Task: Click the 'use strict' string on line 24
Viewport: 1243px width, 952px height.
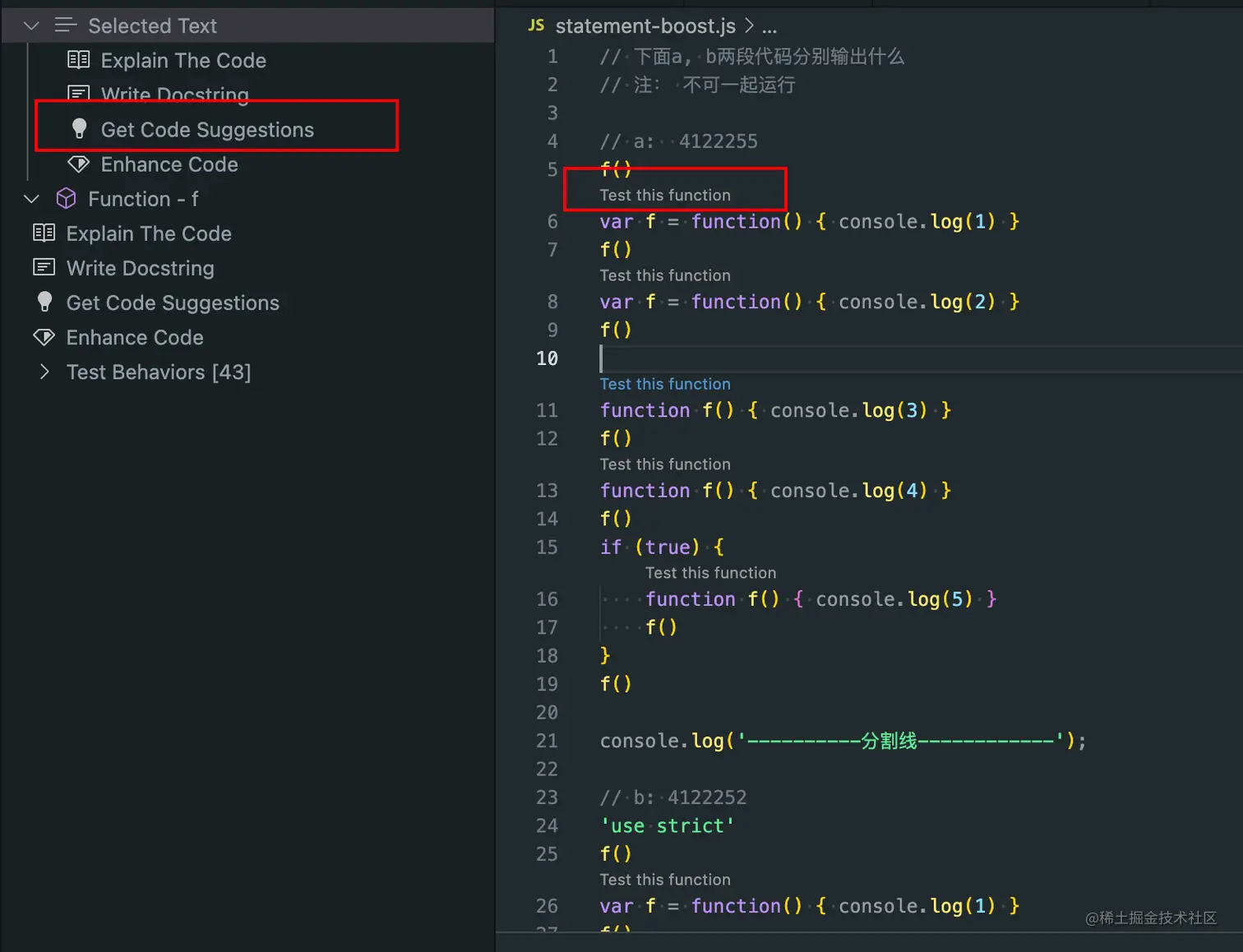Action: click(x=667, y=826)
